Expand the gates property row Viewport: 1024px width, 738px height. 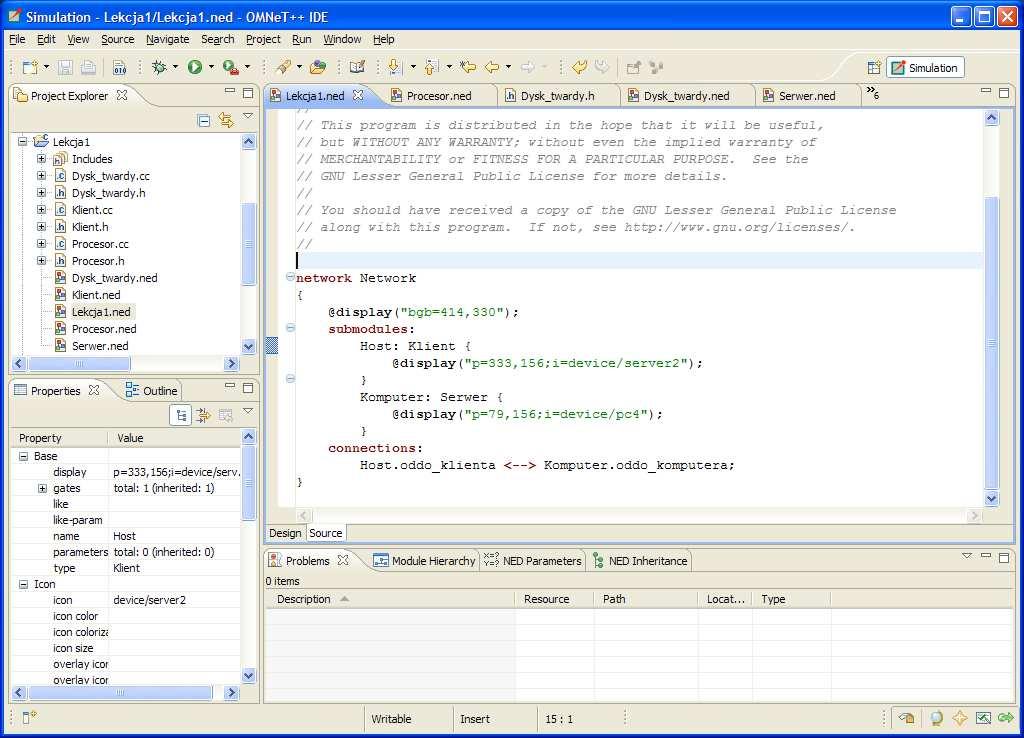pyautogui.click(x=42, y=488)
